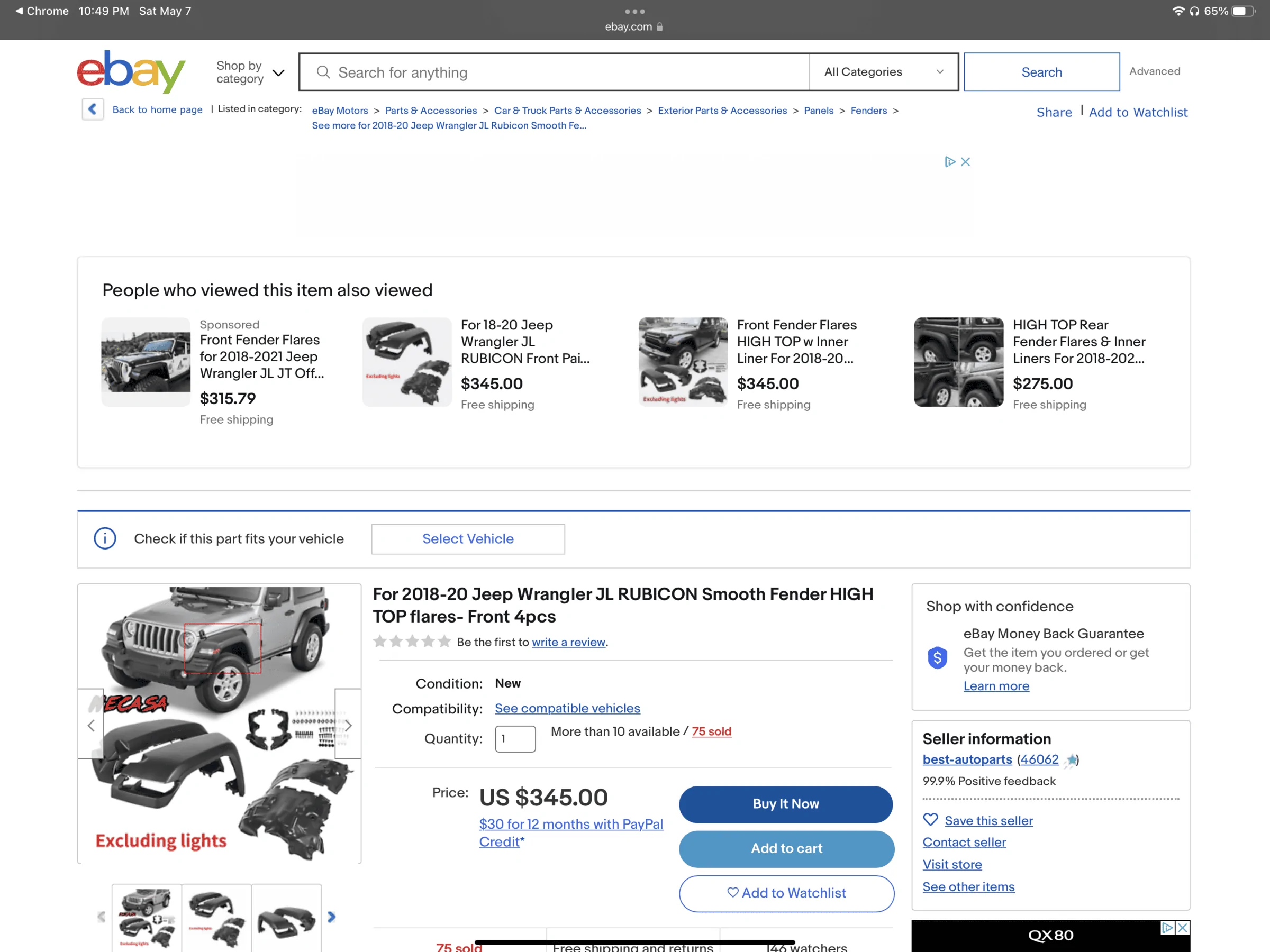This screenshot has width=1270, height=952.
Task: Open the Panels breadcrumb
Action: 818,110
